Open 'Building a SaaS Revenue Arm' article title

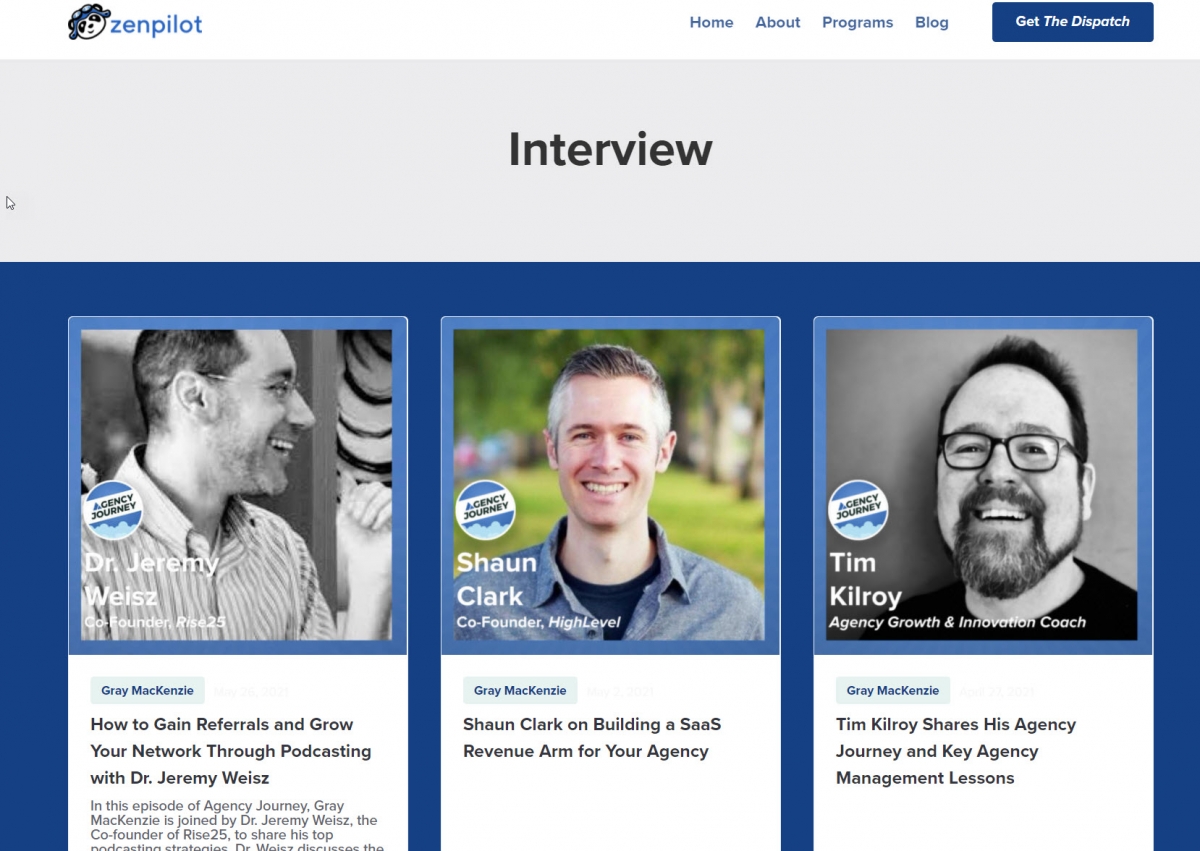[x=591, y=738]
